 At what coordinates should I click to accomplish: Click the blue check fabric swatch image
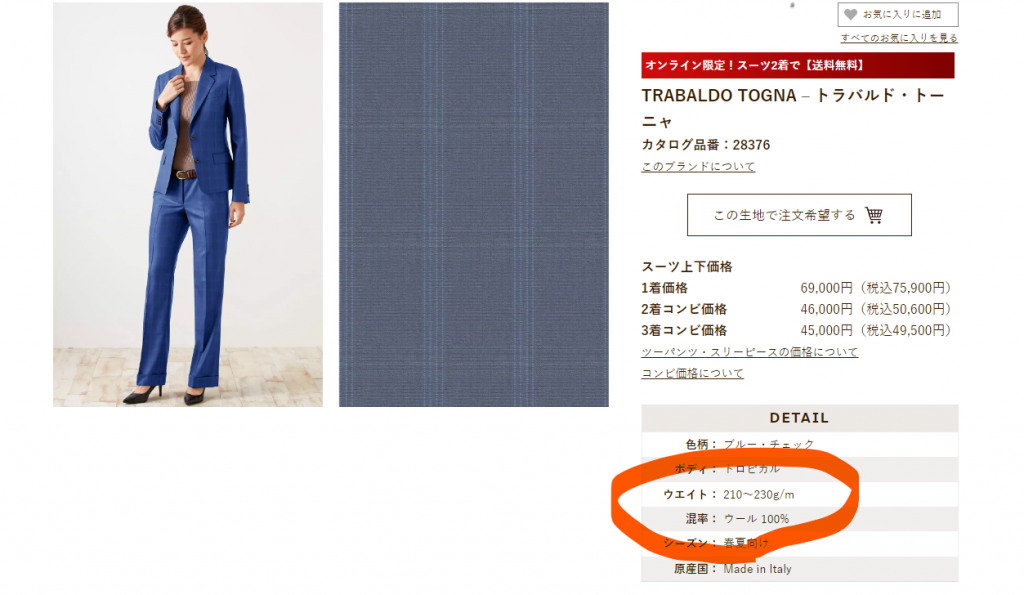click(473, 204)
